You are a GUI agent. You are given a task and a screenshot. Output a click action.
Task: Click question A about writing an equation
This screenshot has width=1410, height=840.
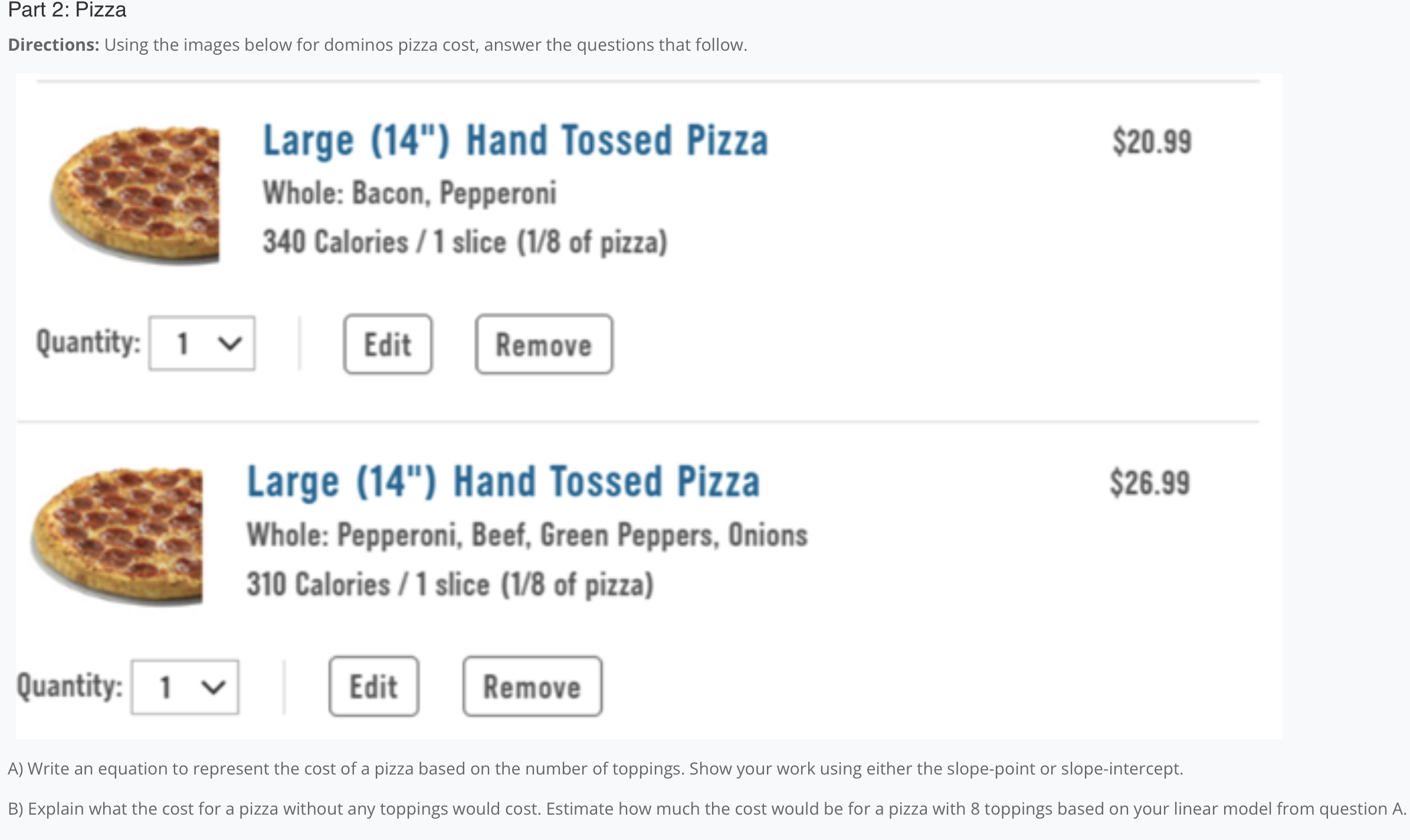(595, 769)
